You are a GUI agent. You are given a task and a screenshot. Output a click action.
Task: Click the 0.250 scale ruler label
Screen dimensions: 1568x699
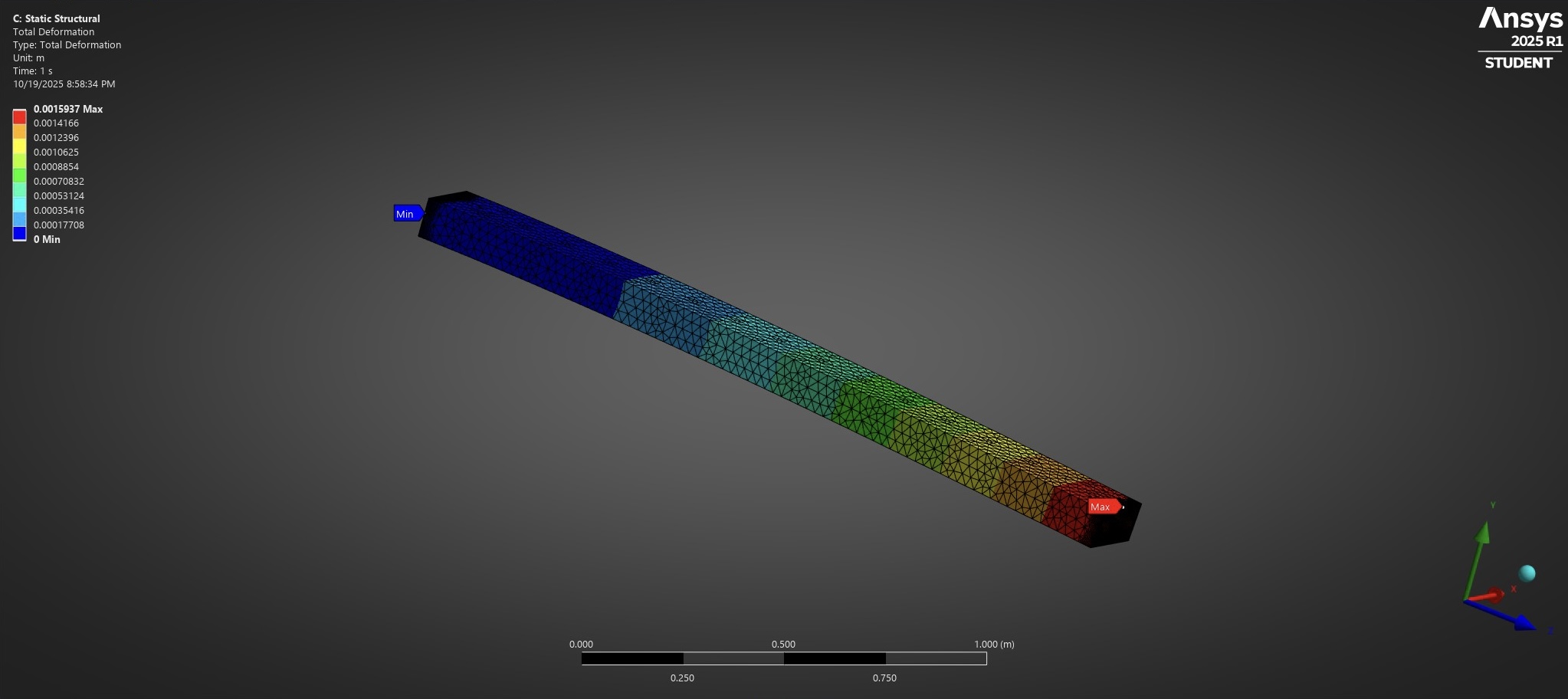pos(682,678)
